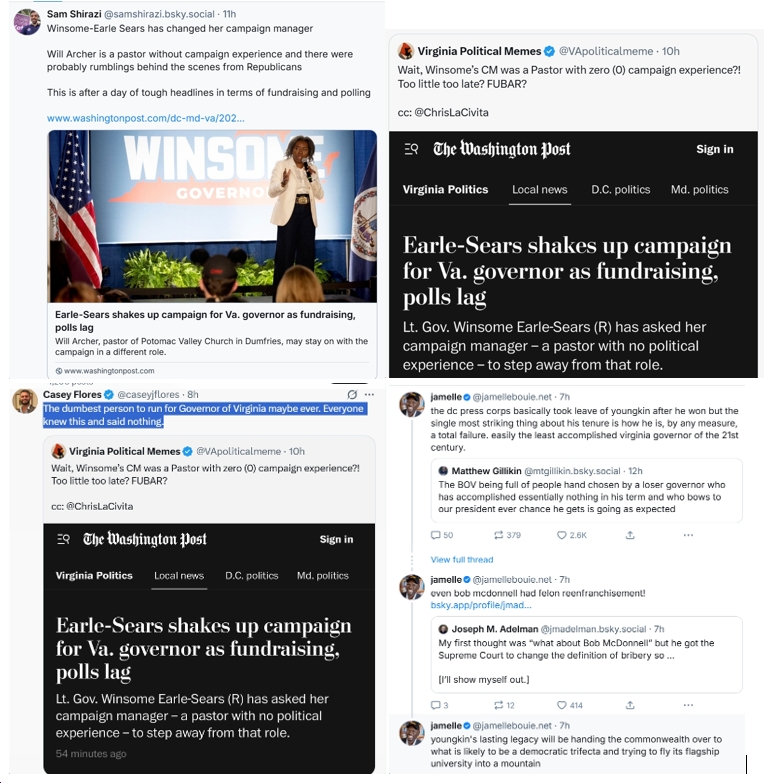
Task: Repost the post with 379 reposts
Action: [x=498, y=535]
